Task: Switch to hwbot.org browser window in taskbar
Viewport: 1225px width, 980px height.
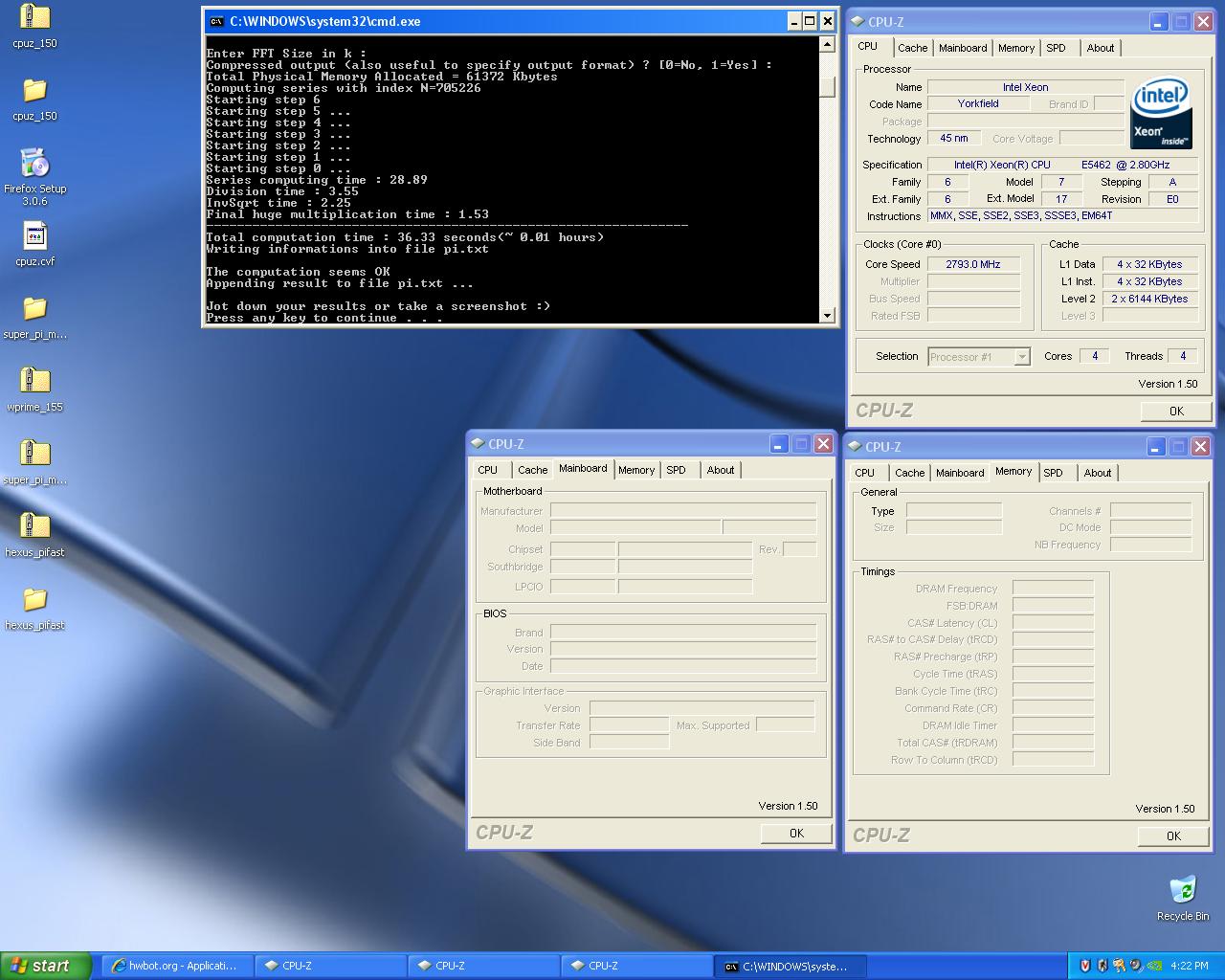Action: coord(179,966)
